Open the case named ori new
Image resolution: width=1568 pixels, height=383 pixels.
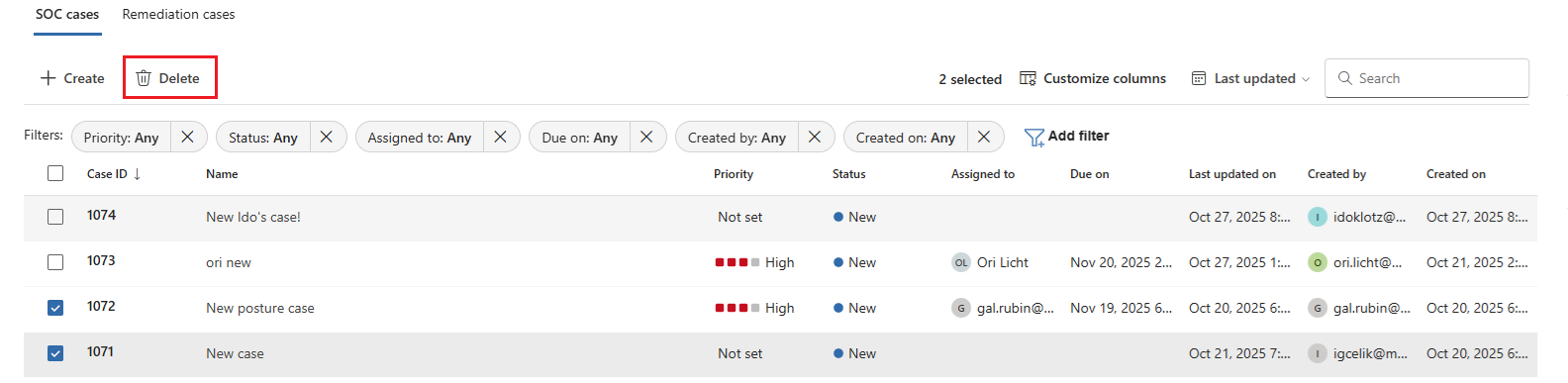229,262
